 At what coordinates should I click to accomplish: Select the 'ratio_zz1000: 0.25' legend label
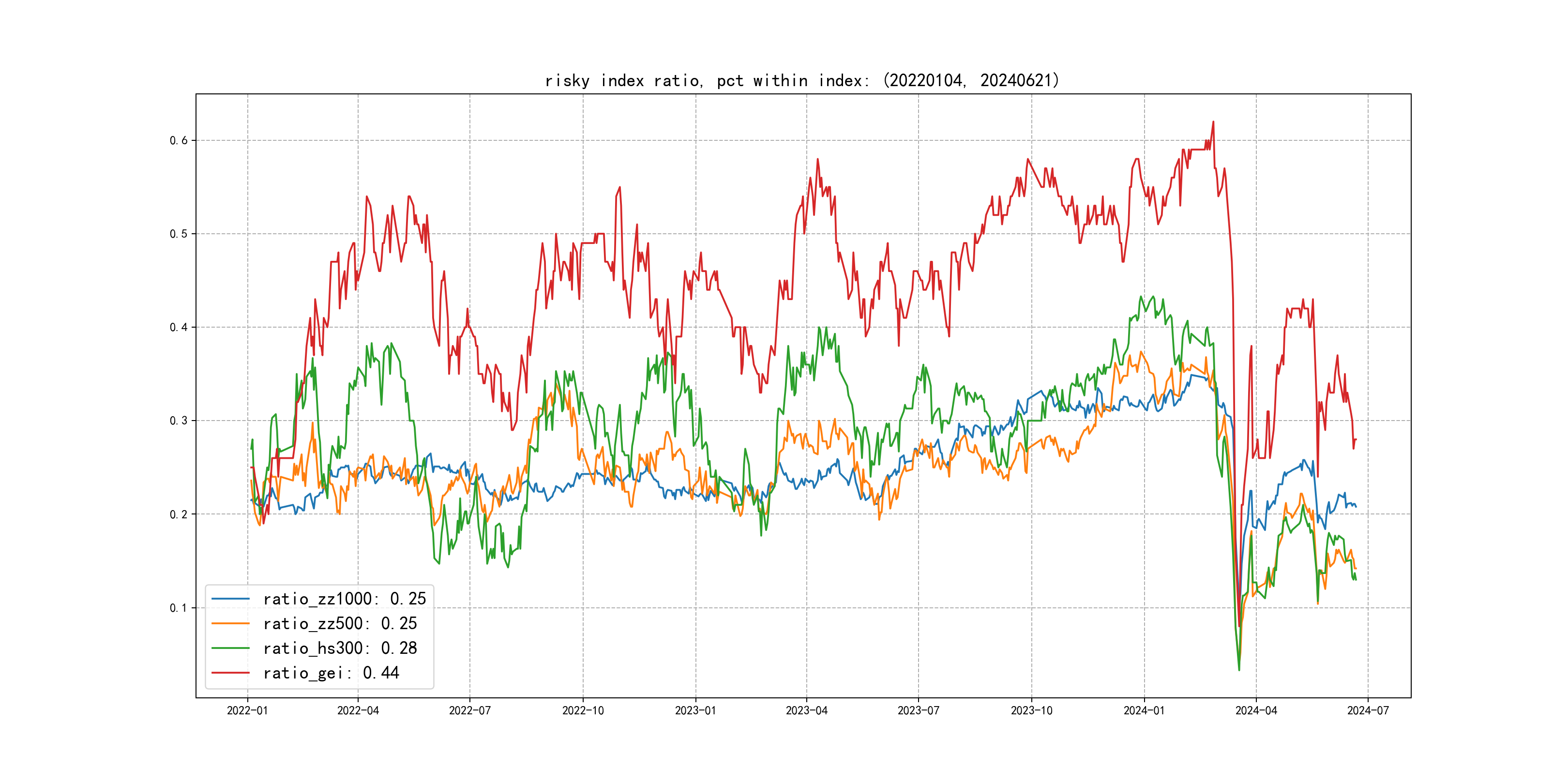344,599
